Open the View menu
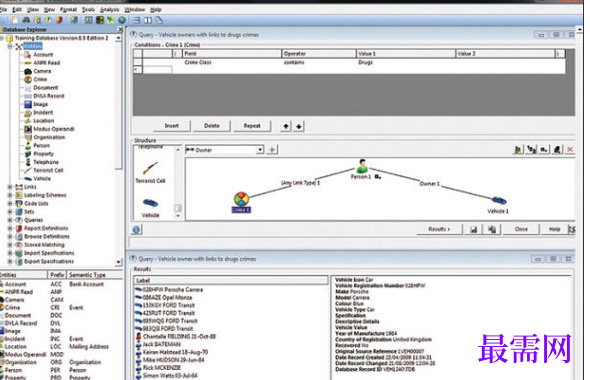 [33, 10]
